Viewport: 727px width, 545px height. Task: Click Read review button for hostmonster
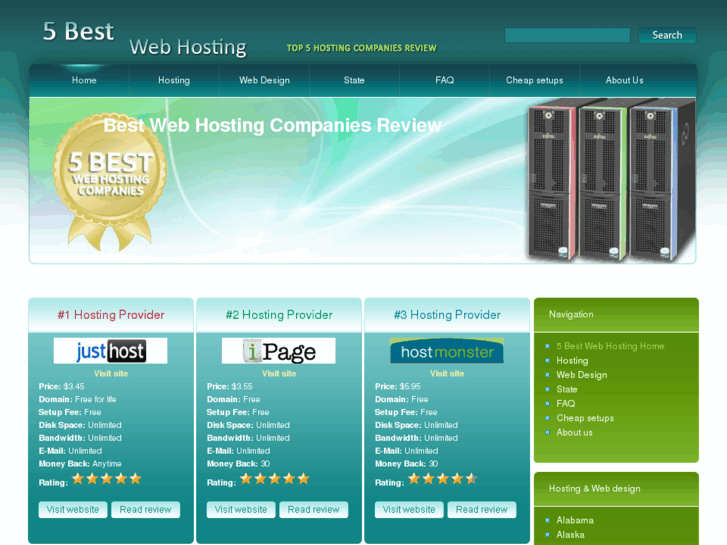(482, 509)
